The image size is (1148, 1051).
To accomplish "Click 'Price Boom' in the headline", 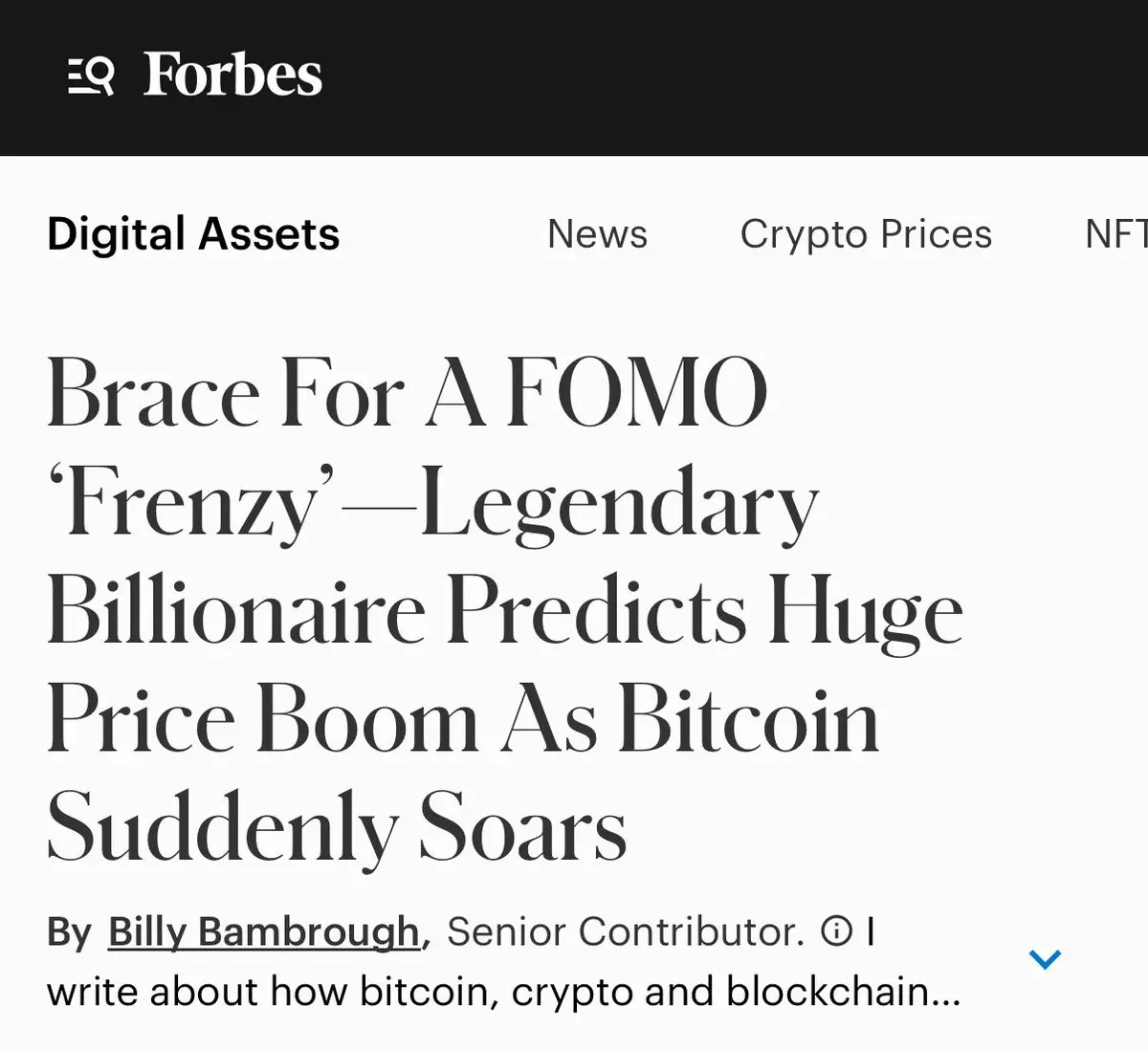I will pyautogui.click(x=262, y=721).
